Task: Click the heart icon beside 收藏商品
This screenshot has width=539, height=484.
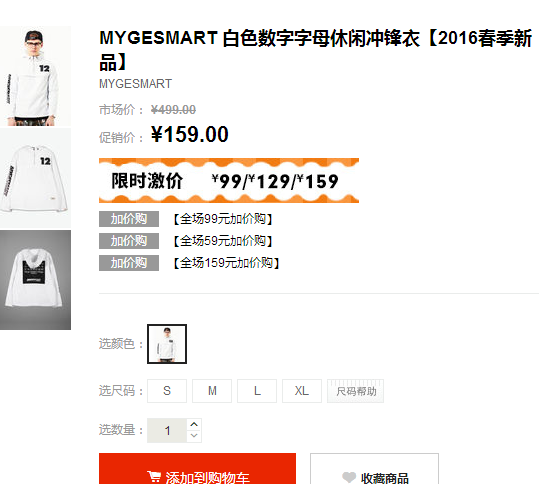Action: [349, 477]
